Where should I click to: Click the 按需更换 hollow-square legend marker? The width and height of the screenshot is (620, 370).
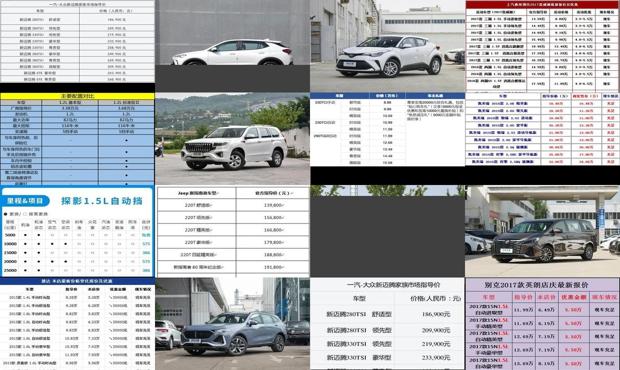coord(25,214)
